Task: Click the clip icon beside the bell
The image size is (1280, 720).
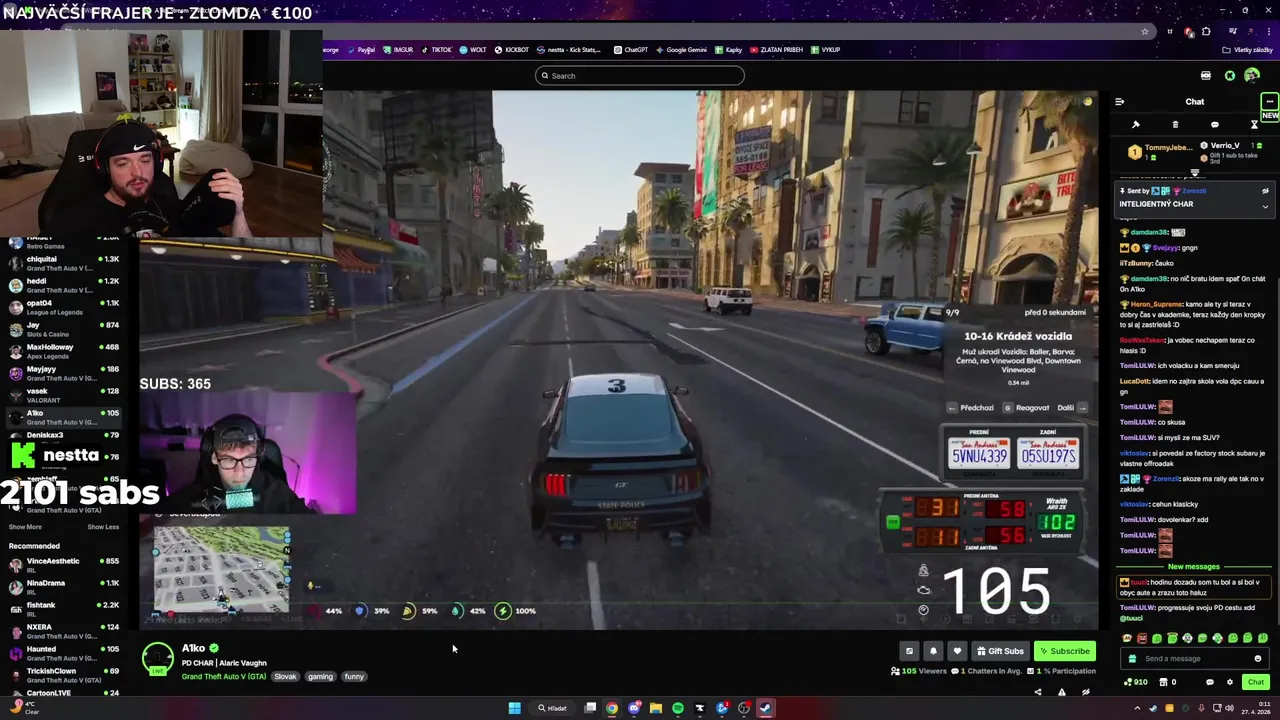Action: point(909,651)
